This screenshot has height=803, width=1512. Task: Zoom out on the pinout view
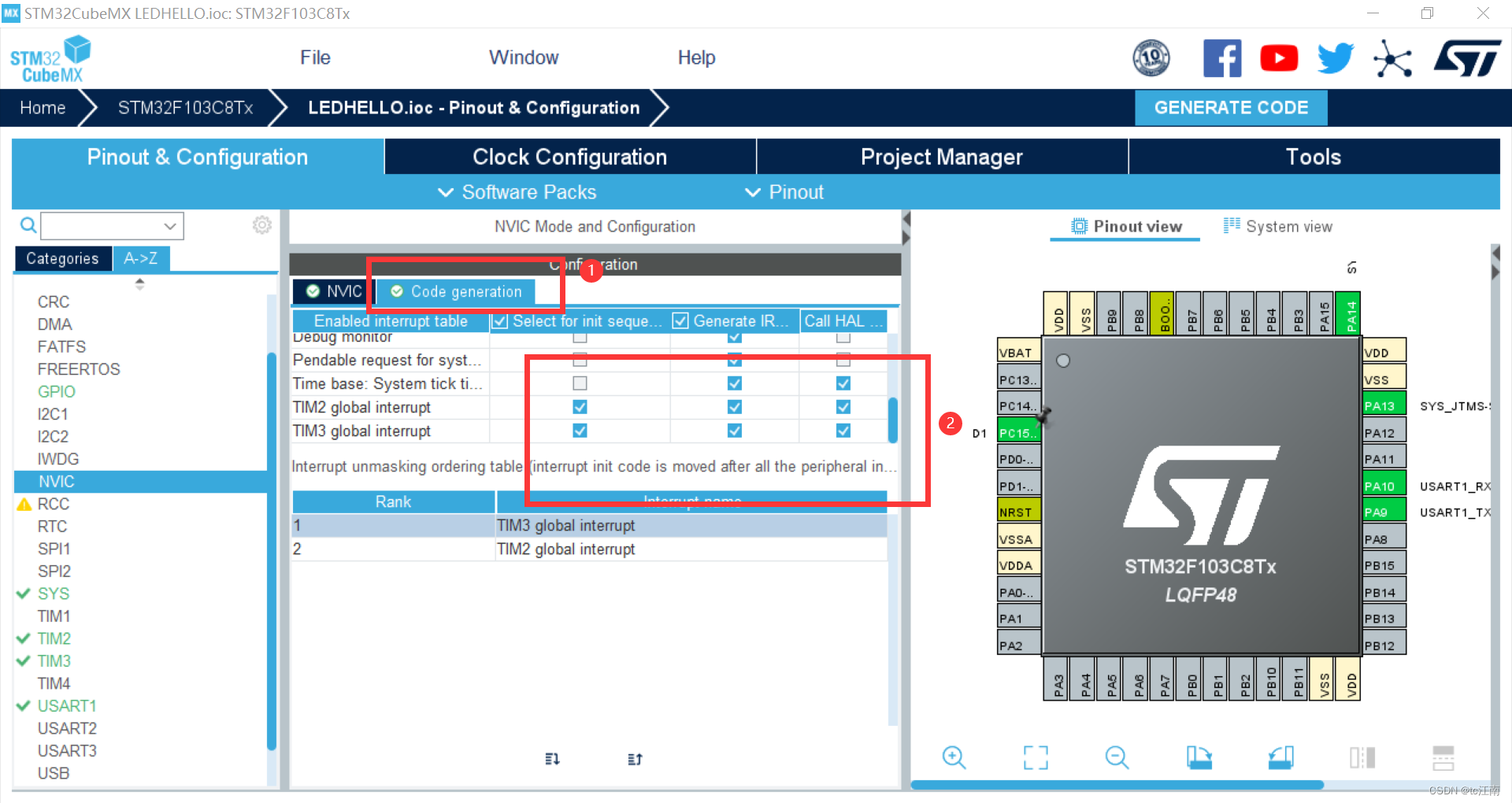coord(1117,757)
